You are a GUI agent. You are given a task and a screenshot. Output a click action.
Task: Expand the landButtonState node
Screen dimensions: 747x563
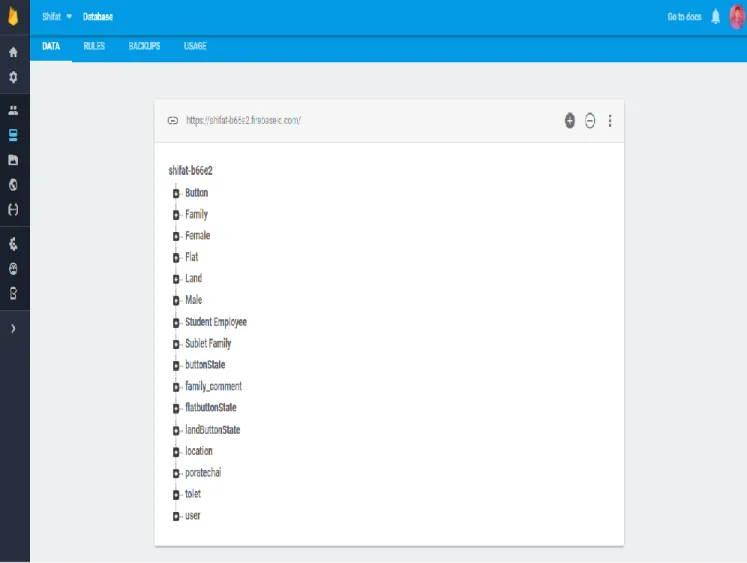(x=176, y=431)
